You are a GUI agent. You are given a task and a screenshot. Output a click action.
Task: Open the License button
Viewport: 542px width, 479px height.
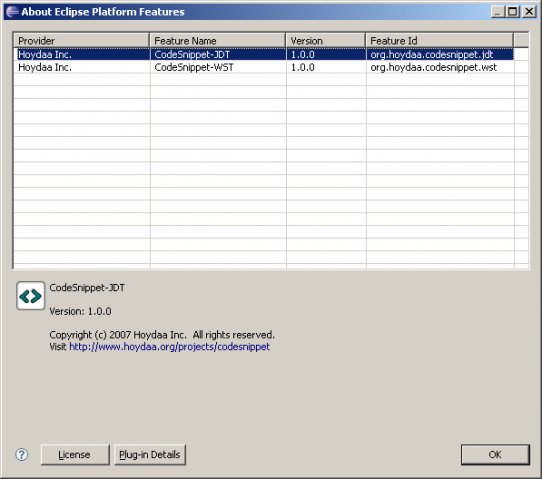75,454
